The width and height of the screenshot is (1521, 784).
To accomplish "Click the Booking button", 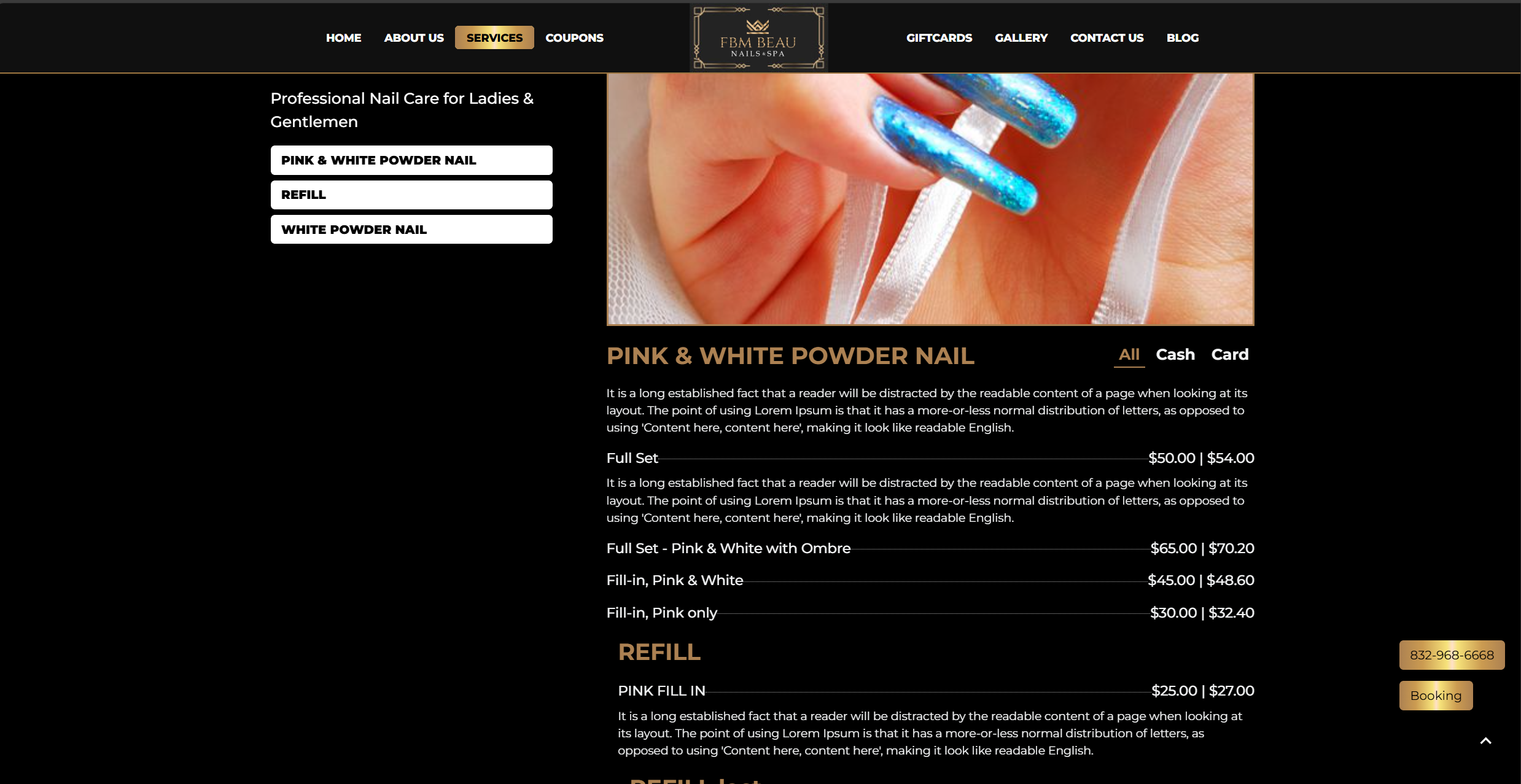I will 1436,696.
